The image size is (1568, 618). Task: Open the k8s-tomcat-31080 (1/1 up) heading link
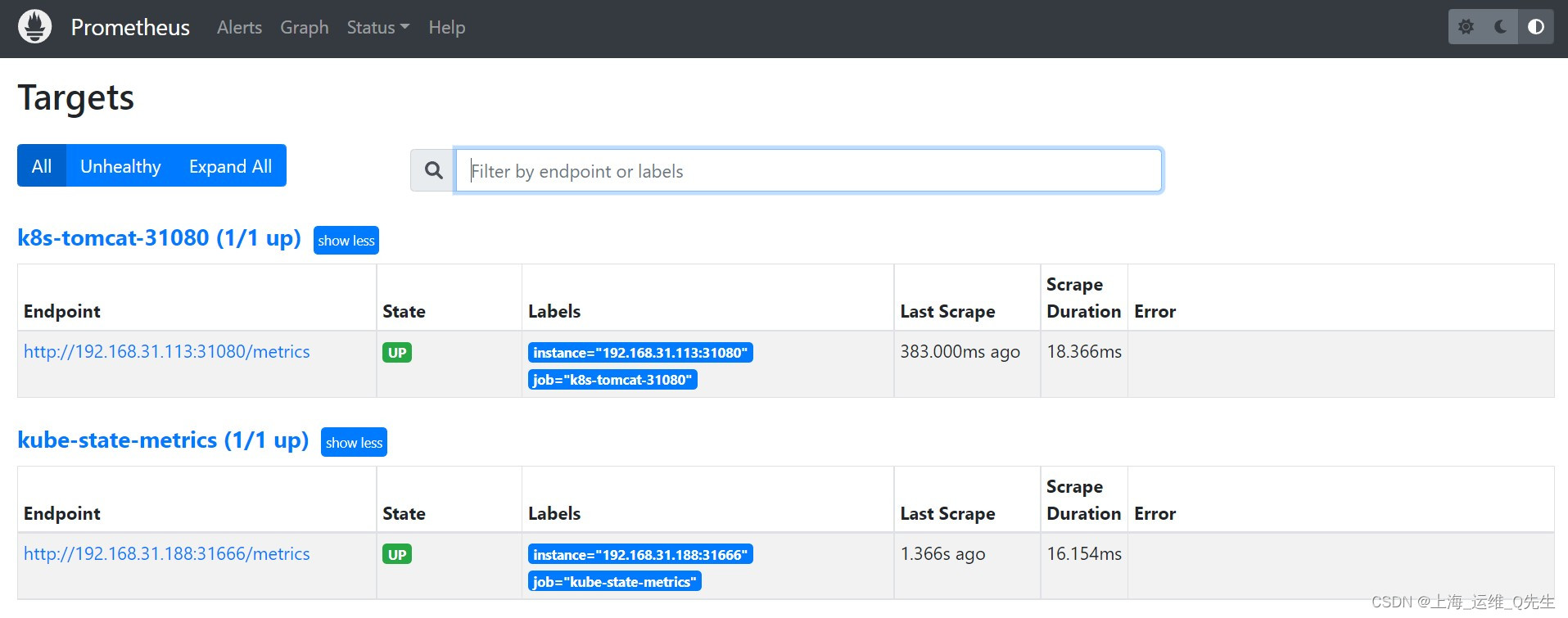[159, 237]
